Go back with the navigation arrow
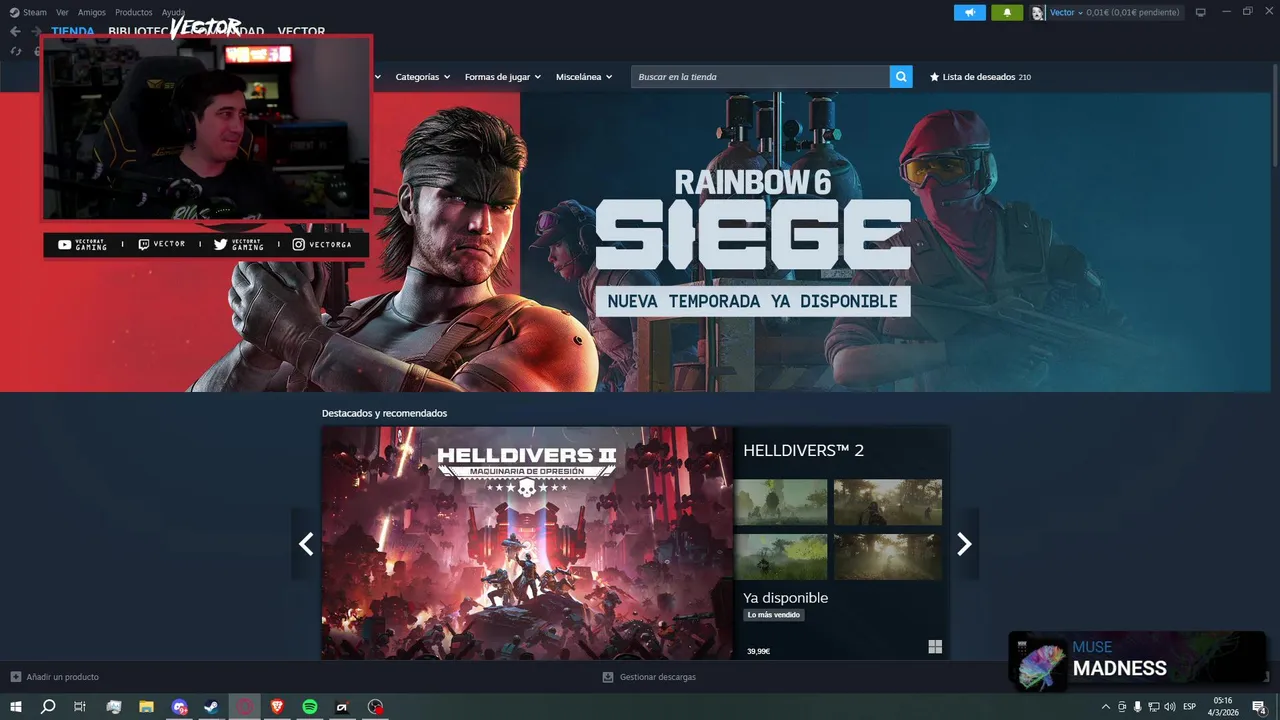This screenshot has height=720, width=1280. [15, 31]
